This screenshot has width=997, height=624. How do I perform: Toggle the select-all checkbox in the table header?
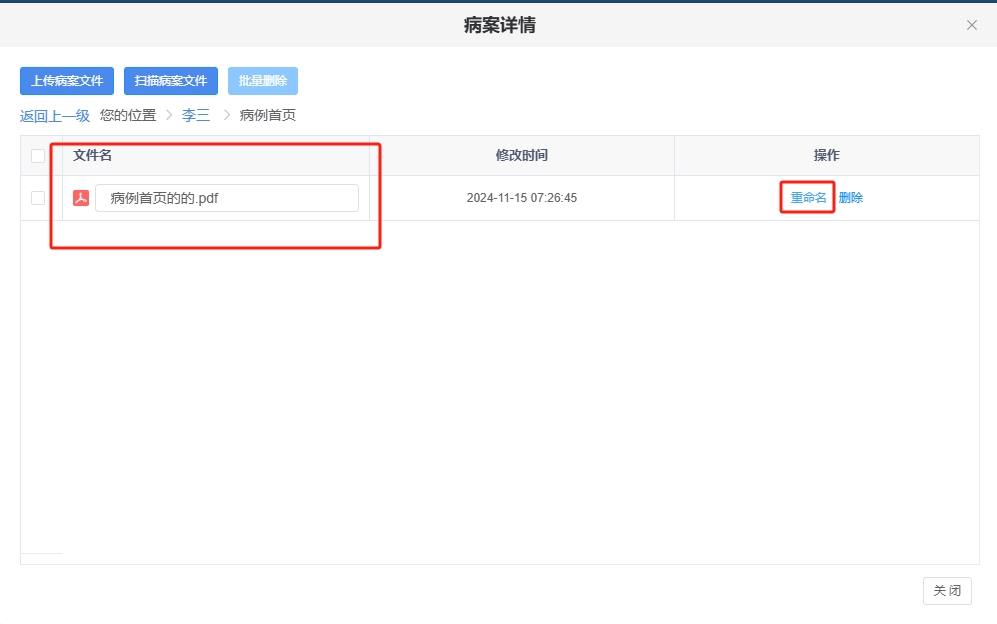[x=38, y=155]
